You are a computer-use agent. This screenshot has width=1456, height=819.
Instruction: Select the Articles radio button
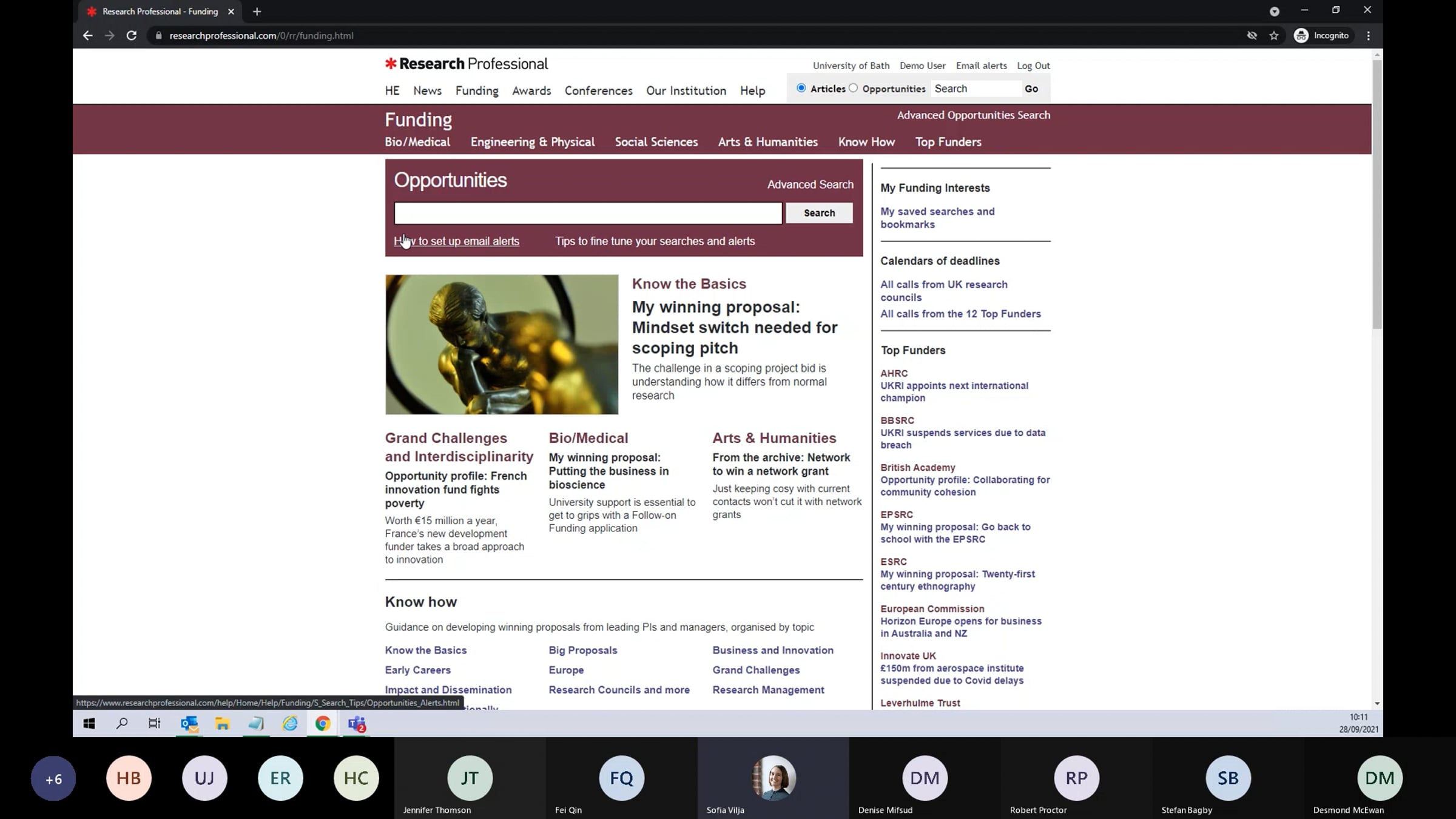click(801, 88)
